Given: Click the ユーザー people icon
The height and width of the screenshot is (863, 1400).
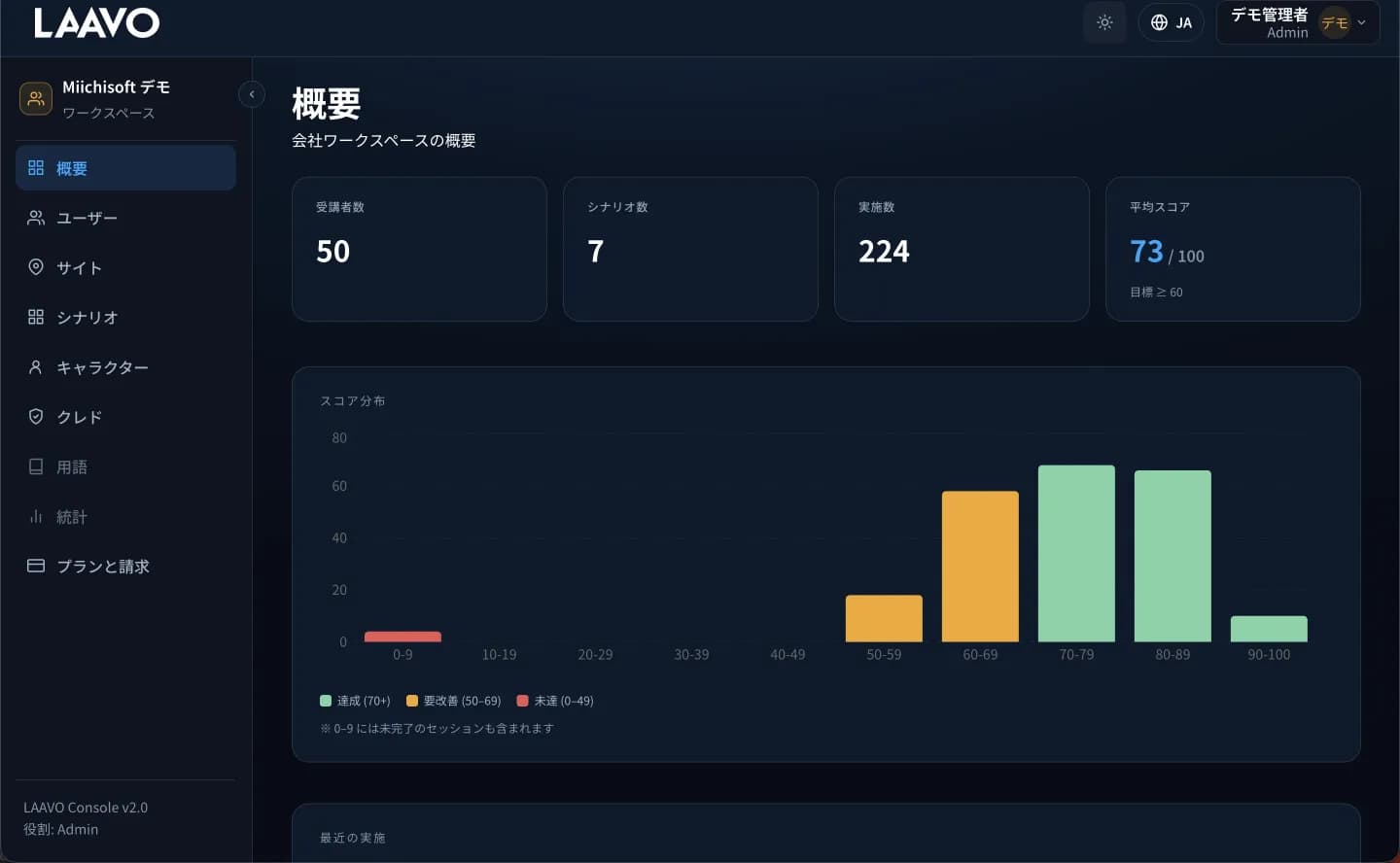Looking at the screenshot, I should (x=36, y=218).
